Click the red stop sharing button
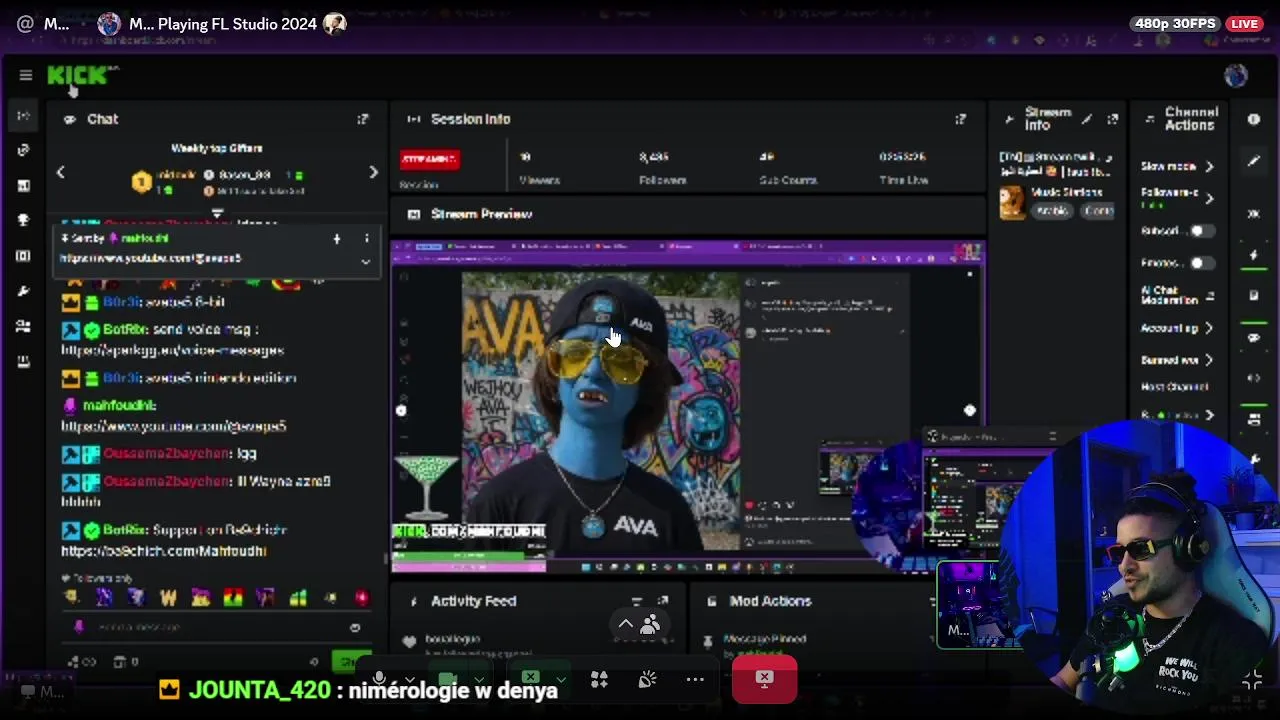 (764, 680)
